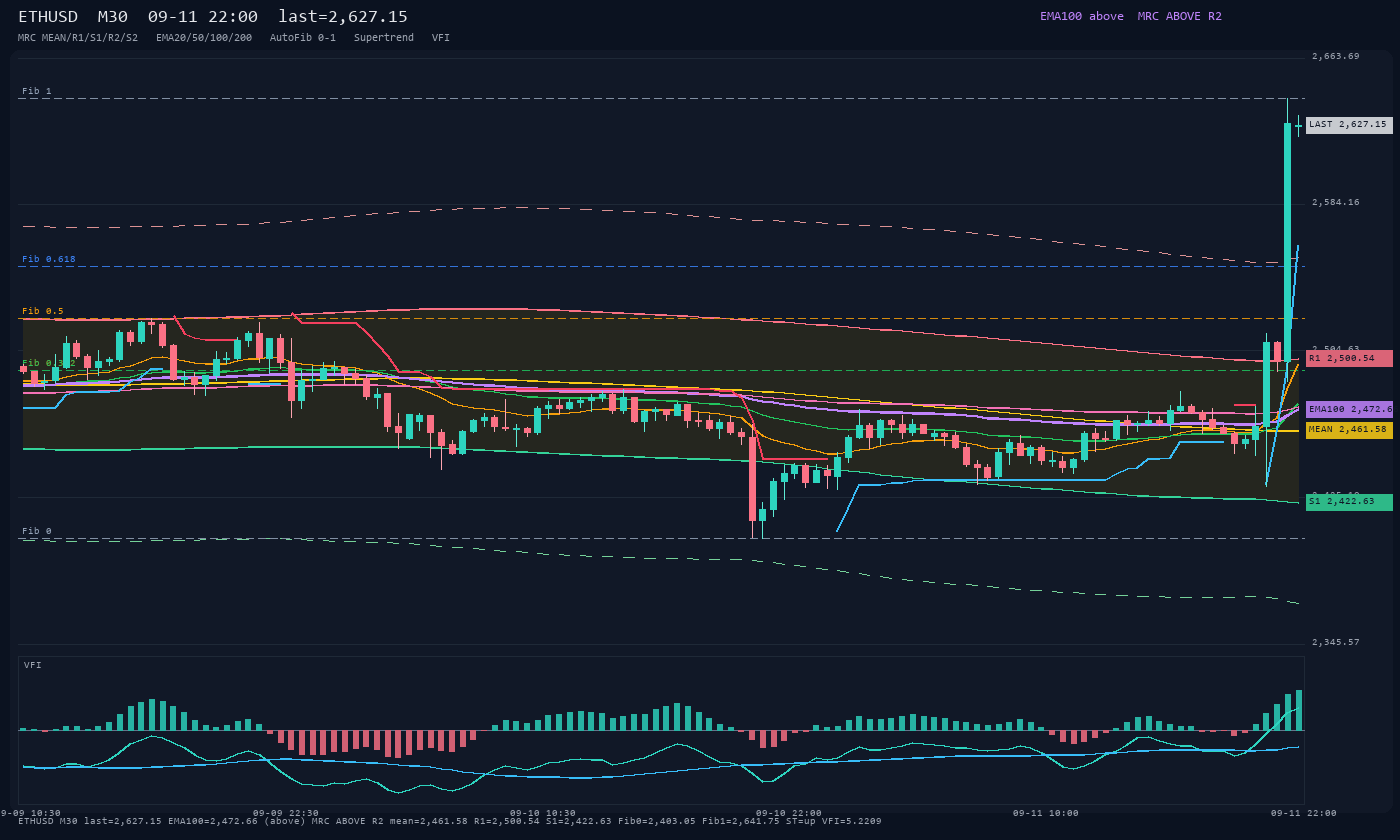Click the Fib 0.618 level label
Image resolution: width=1400 pixels, height=840 pixels.
pyautogui.click(x=49, y=259)
